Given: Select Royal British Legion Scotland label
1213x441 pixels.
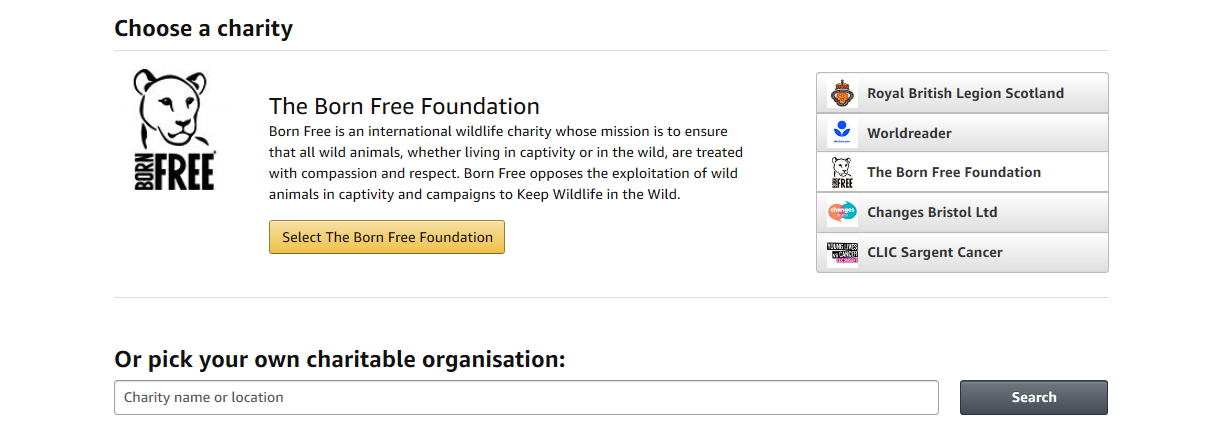Looking at the screenshot, I should coord(965,93).
